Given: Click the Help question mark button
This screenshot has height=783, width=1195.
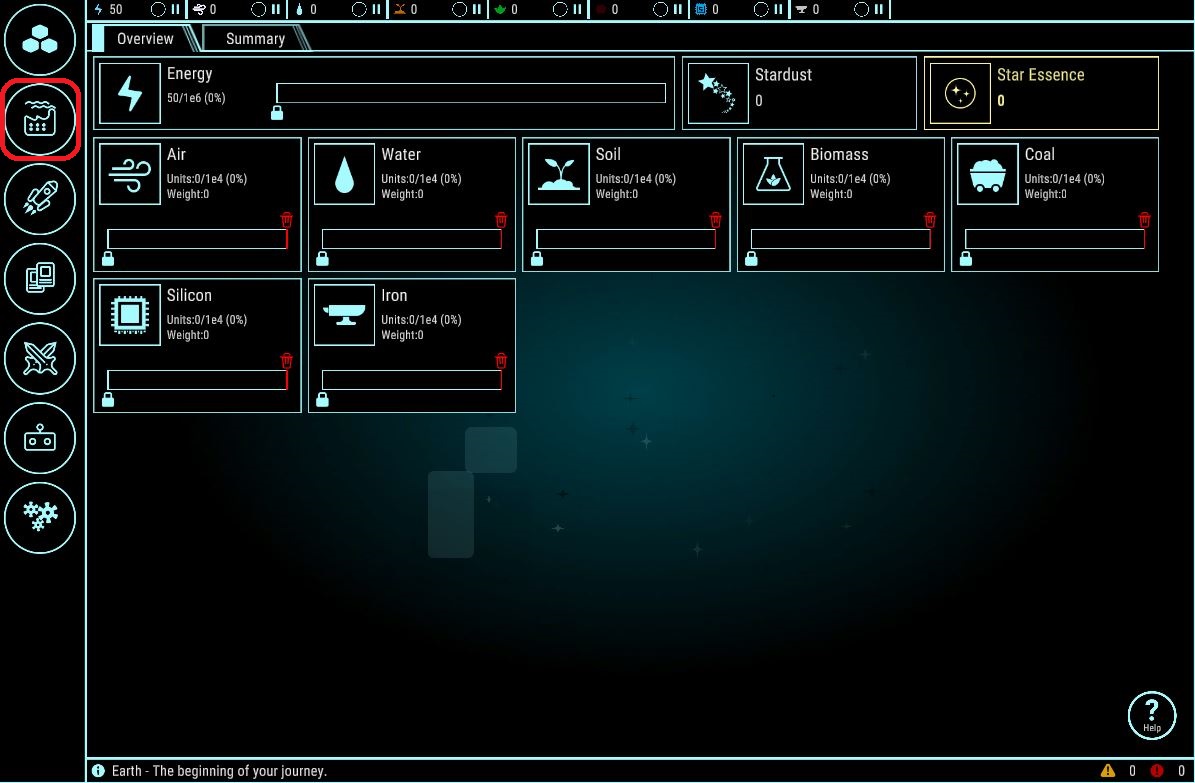Looking at the screenshot, I should pos(1151,715).
